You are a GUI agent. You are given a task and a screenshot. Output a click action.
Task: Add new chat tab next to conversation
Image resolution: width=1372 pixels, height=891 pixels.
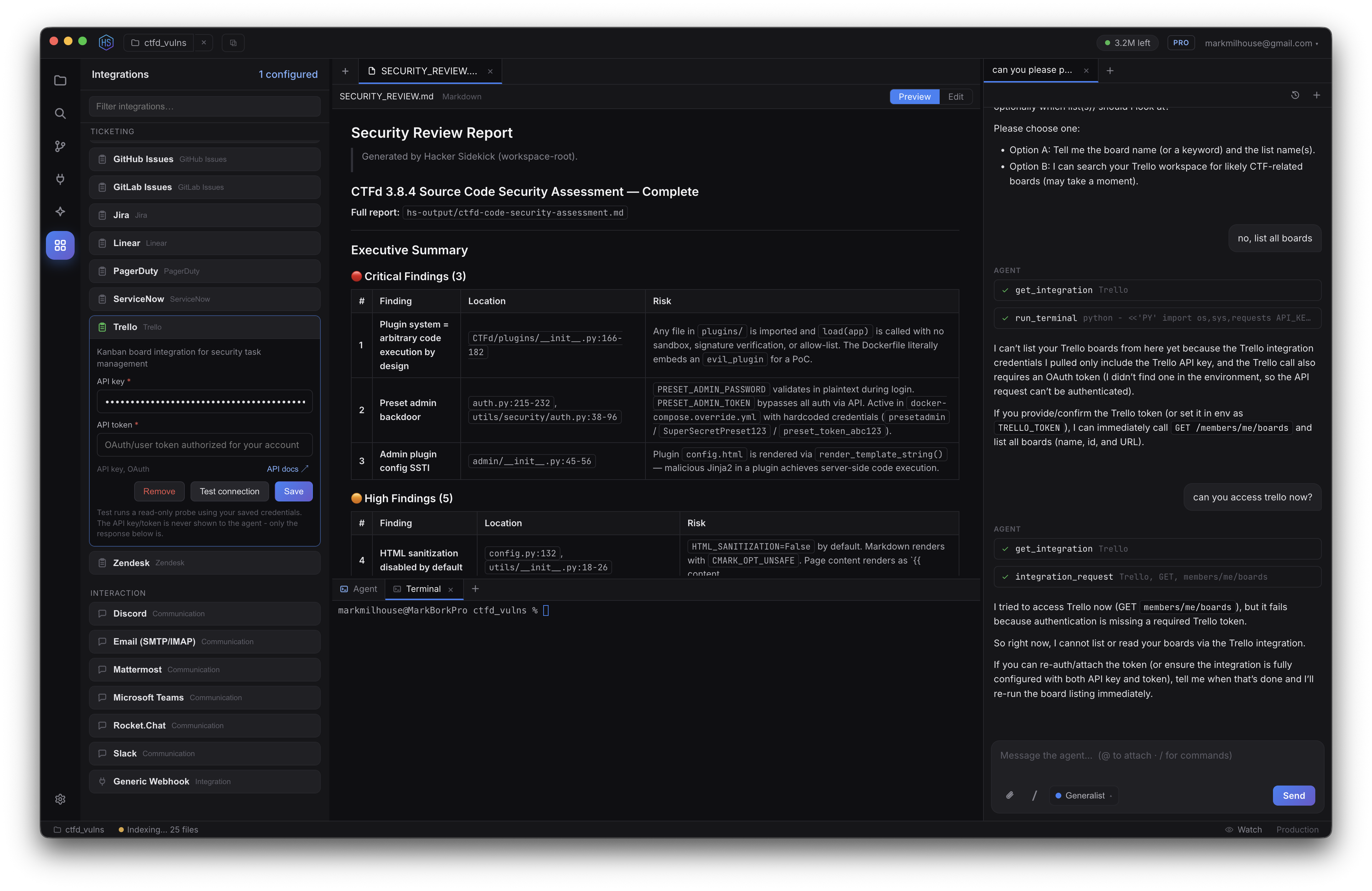[1110, 71]
